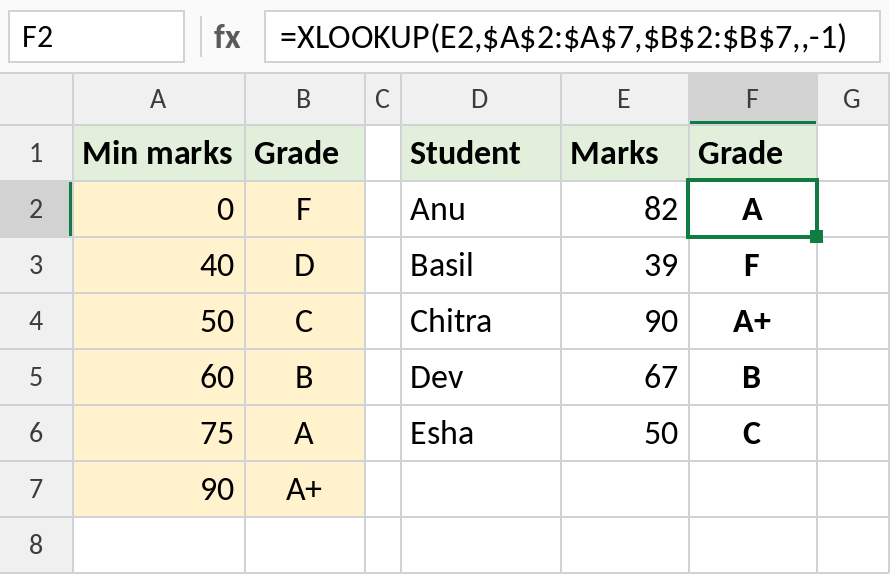Select row 6 header
Viewport: 890px width, 574px height.
point(36,433)
